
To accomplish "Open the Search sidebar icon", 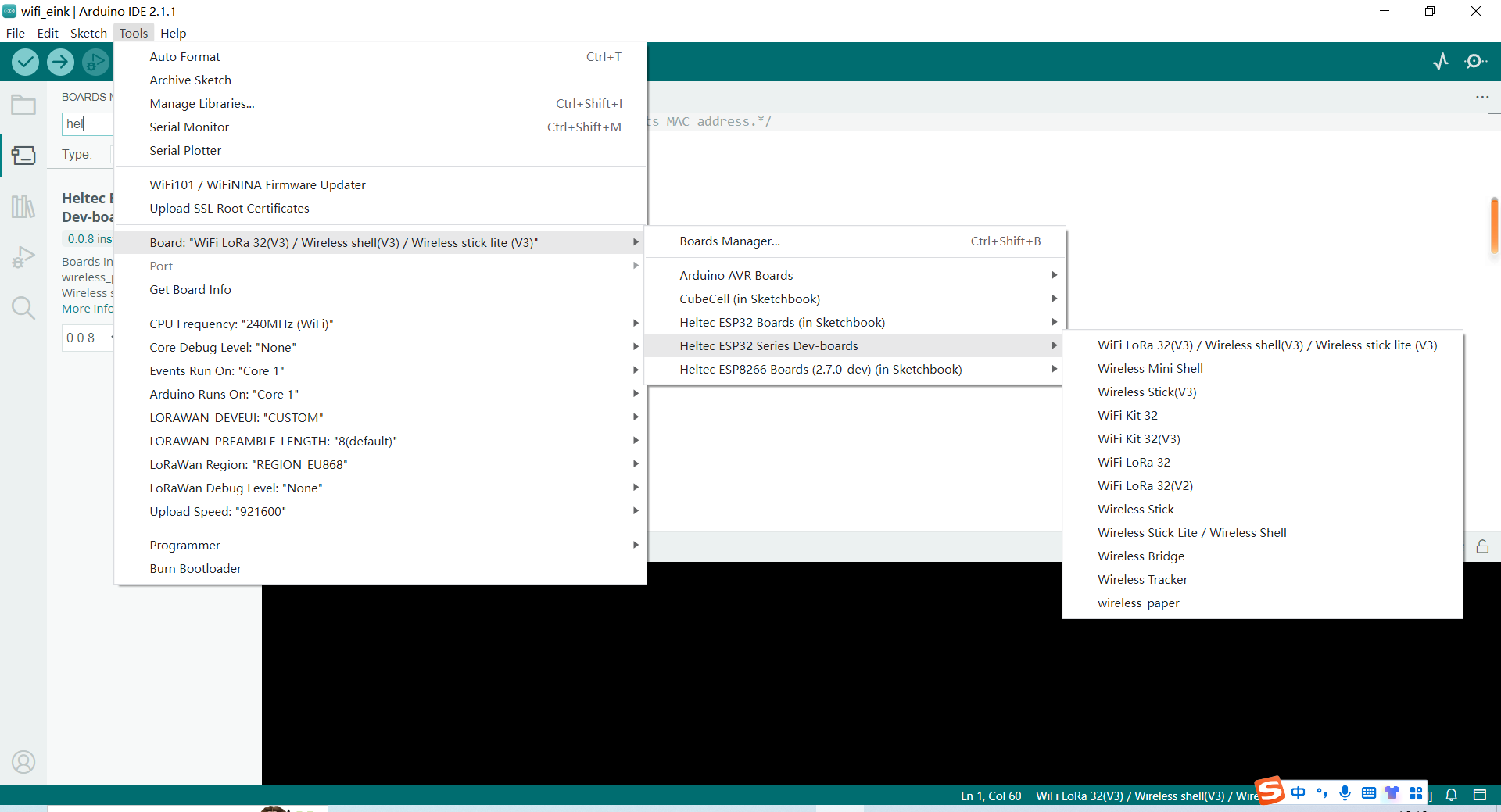I will point(23,308).
